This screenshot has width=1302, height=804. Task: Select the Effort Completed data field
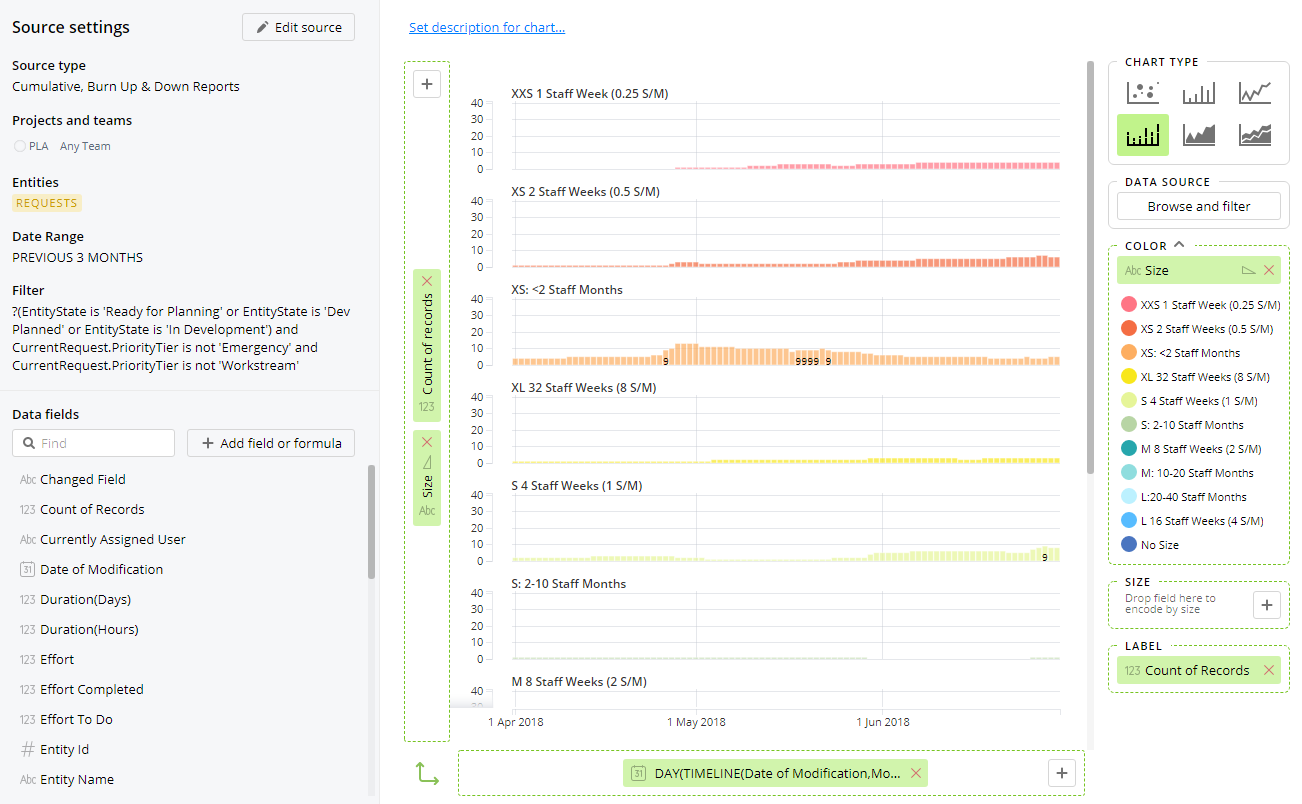(91, 689)
